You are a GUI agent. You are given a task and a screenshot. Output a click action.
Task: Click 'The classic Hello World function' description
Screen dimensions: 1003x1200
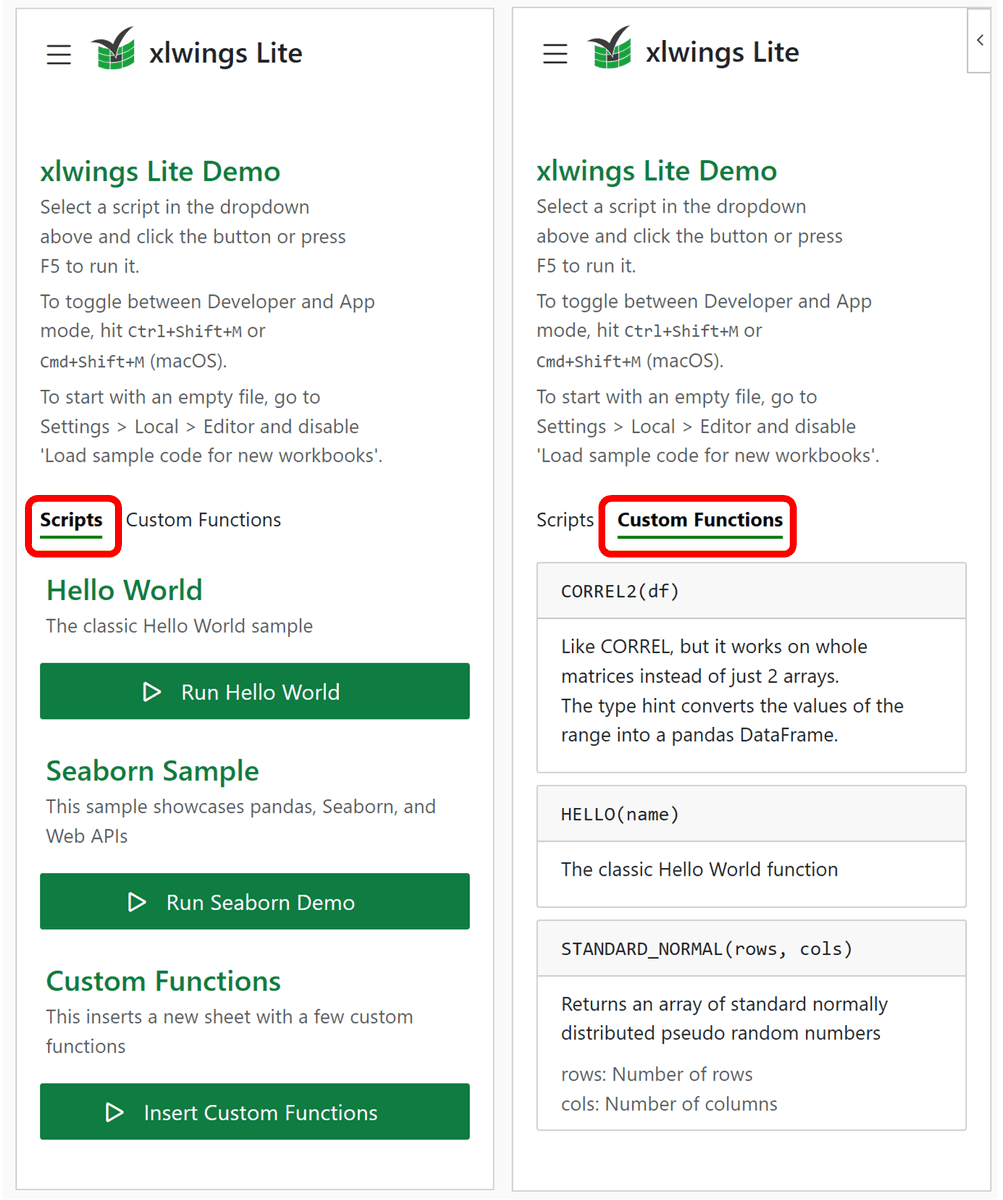(x=699, y=870)
